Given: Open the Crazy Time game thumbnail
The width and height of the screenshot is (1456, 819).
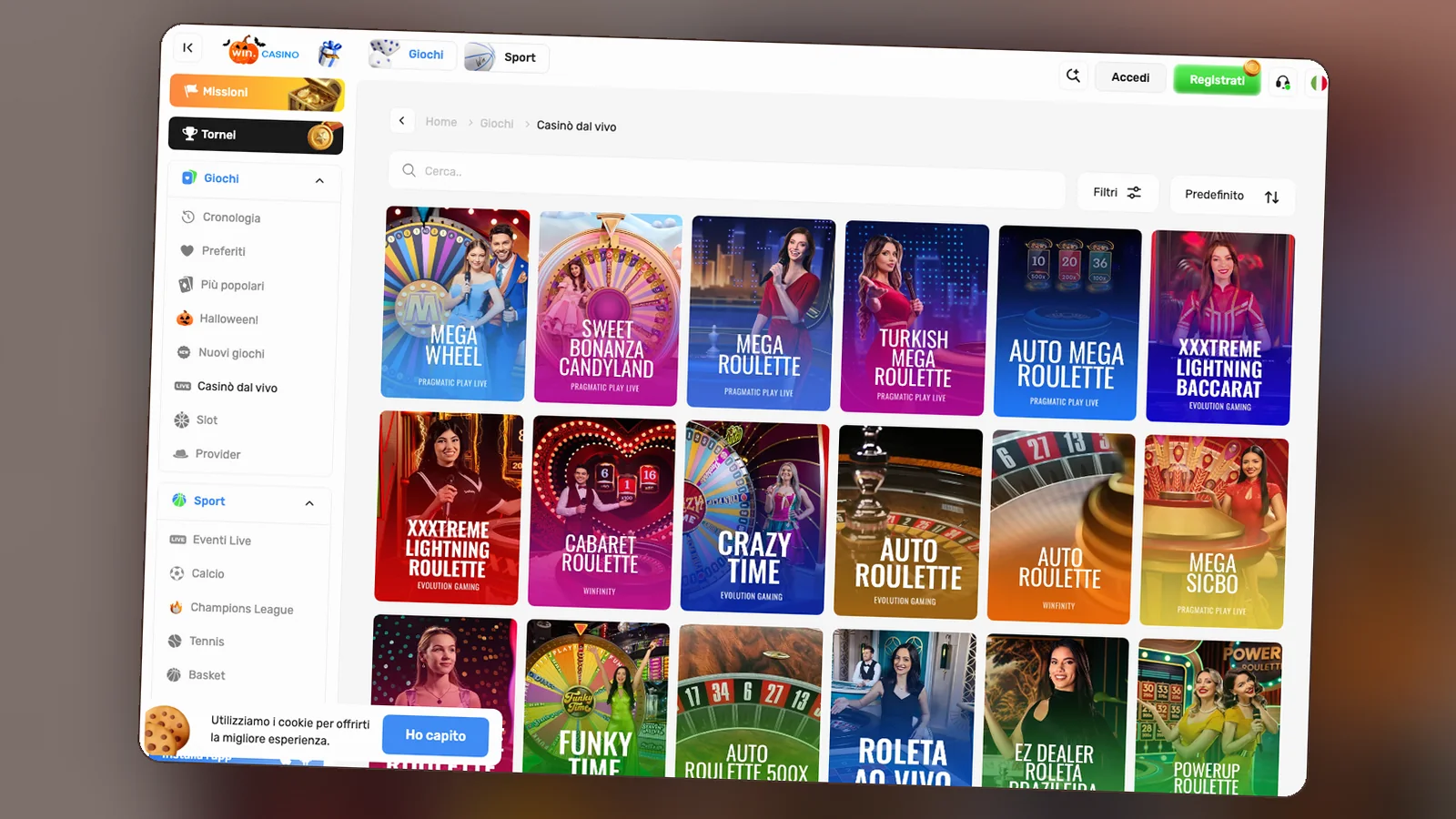Looking at the screenshot, I should pos(754,516).
